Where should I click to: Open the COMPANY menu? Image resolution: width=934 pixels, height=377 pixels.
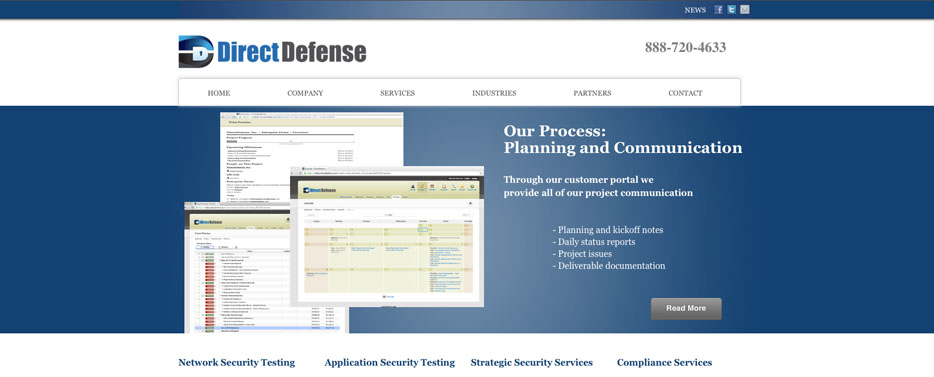305,93
